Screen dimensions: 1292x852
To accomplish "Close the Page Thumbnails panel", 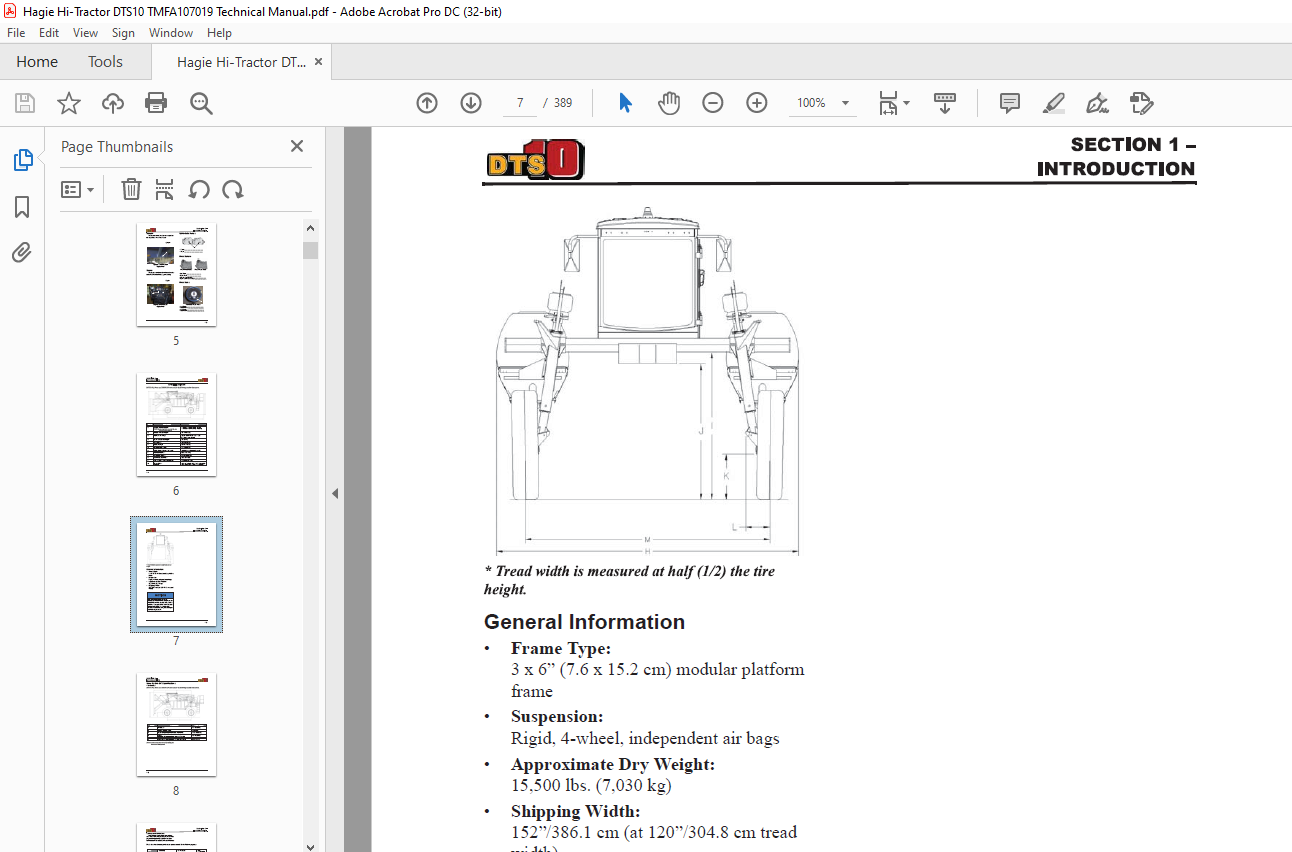I will [x=297, y=146].
